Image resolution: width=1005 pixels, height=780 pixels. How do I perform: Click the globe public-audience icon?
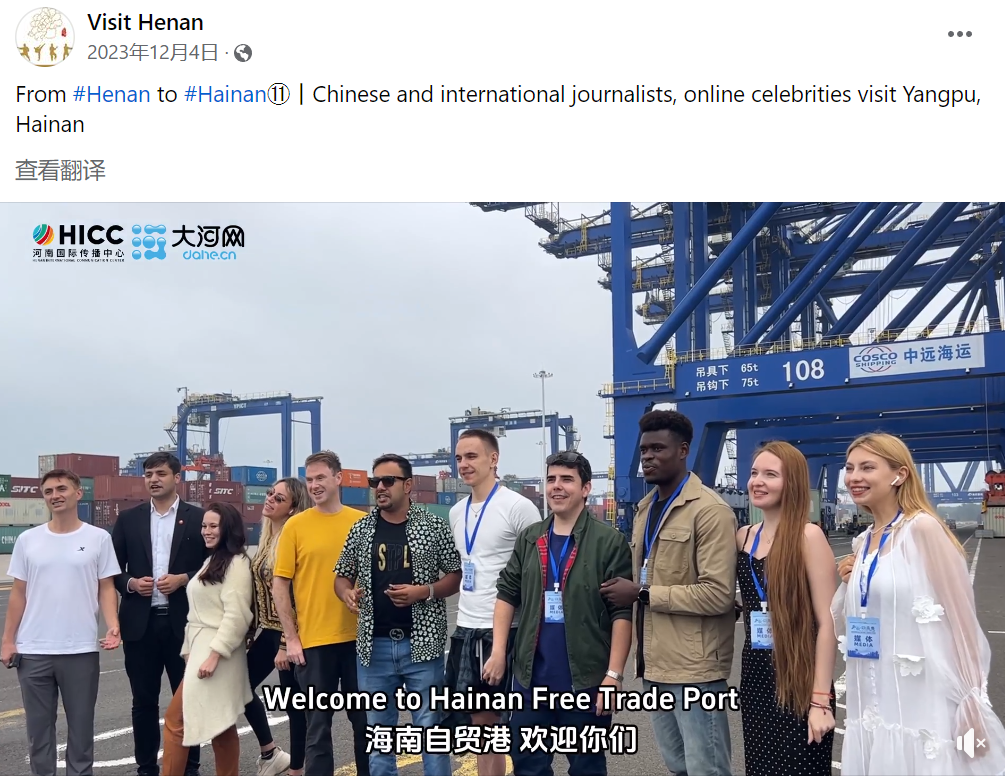(243, 53)
